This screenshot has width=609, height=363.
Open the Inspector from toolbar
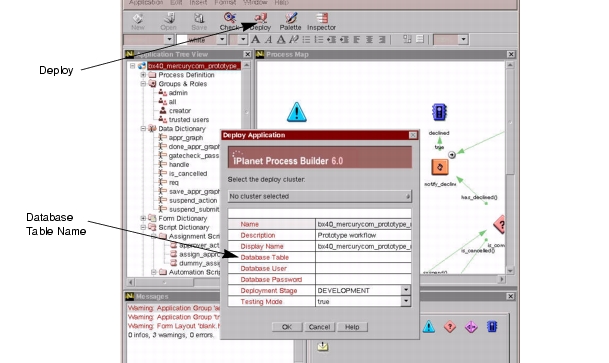click(x=321, y=22)
